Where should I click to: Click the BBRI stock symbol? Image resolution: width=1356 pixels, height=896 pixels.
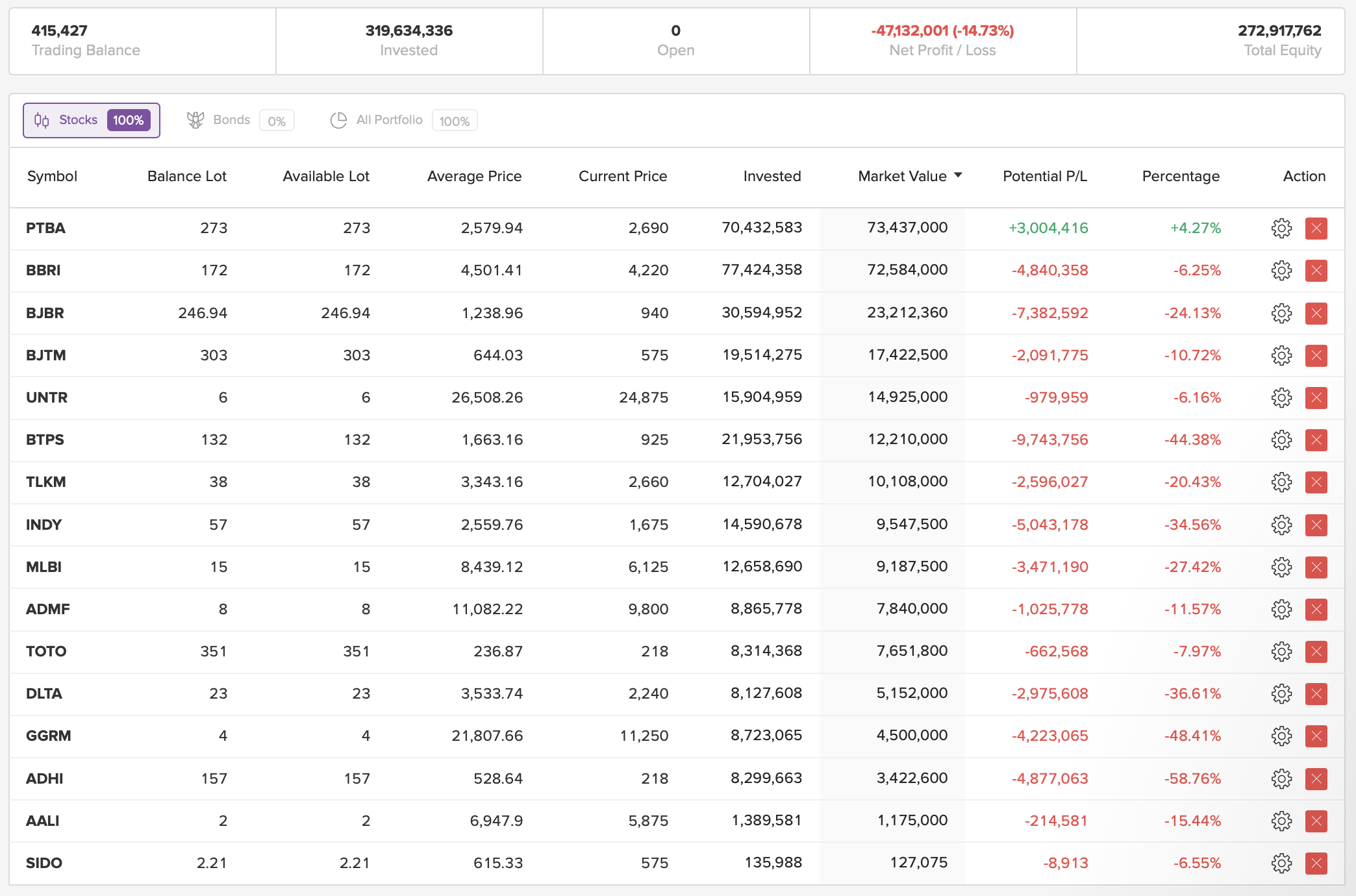[44, 270]
